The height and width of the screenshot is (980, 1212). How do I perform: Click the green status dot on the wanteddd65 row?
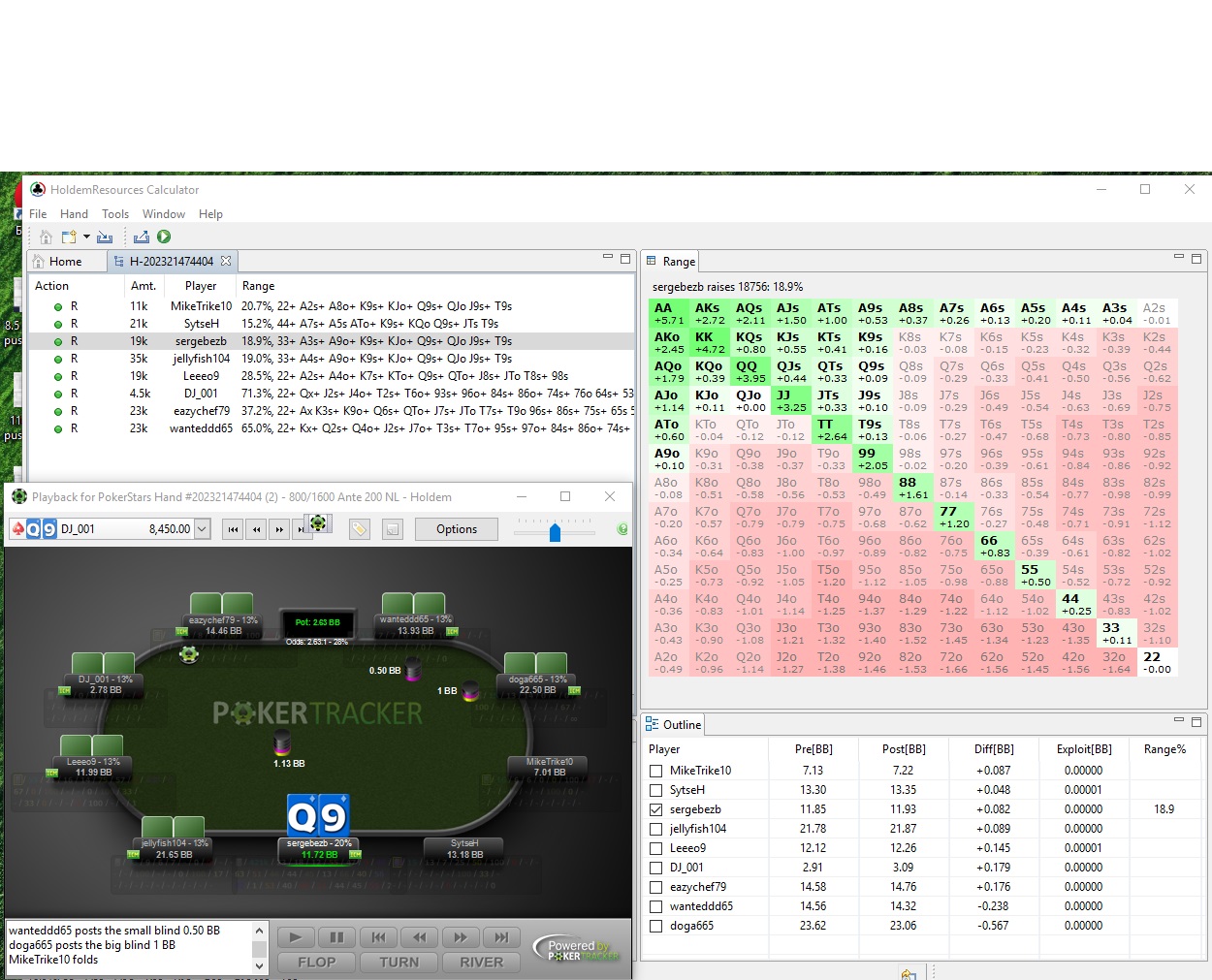point(58,428)
